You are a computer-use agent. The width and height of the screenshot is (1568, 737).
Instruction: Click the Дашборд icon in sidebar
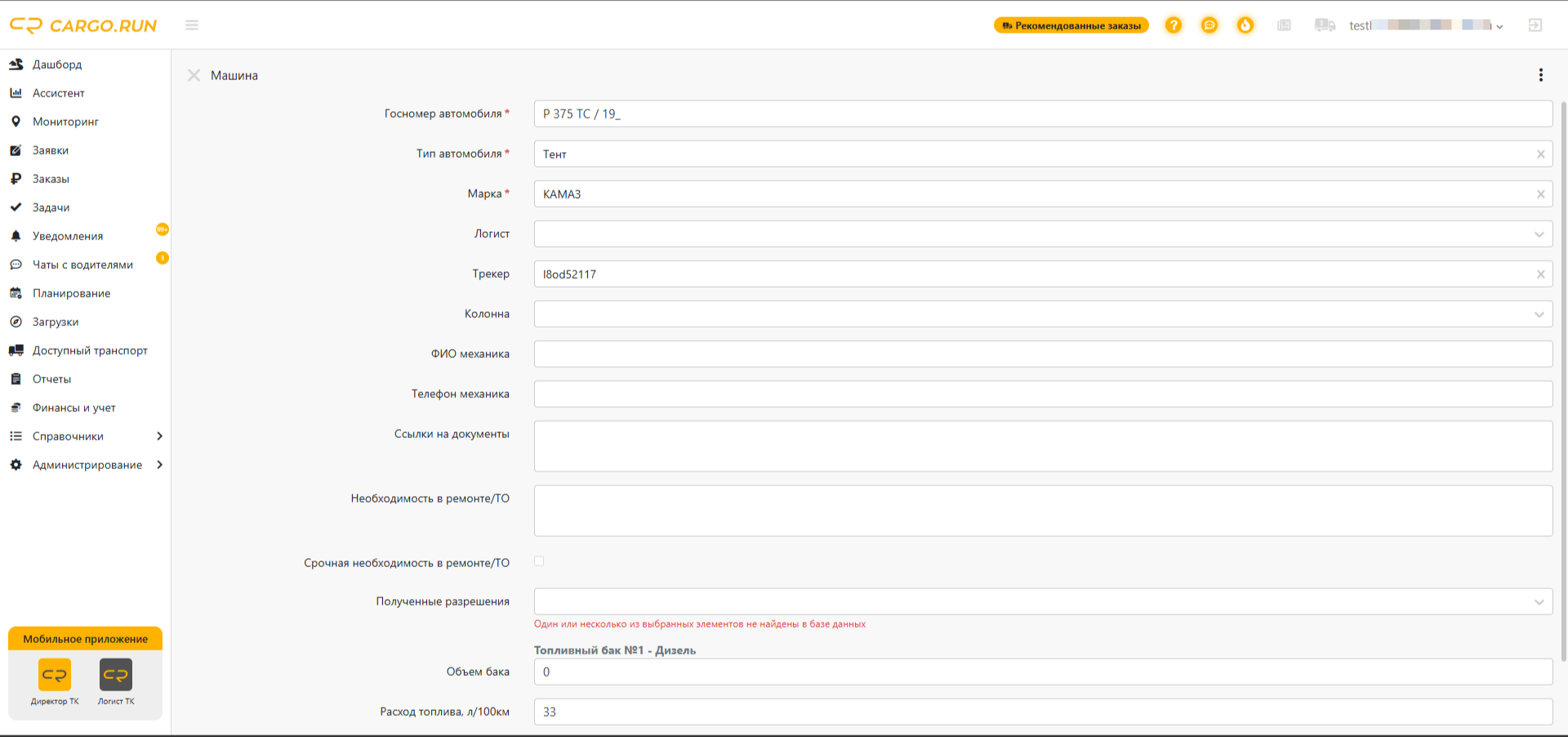[16, 64]
